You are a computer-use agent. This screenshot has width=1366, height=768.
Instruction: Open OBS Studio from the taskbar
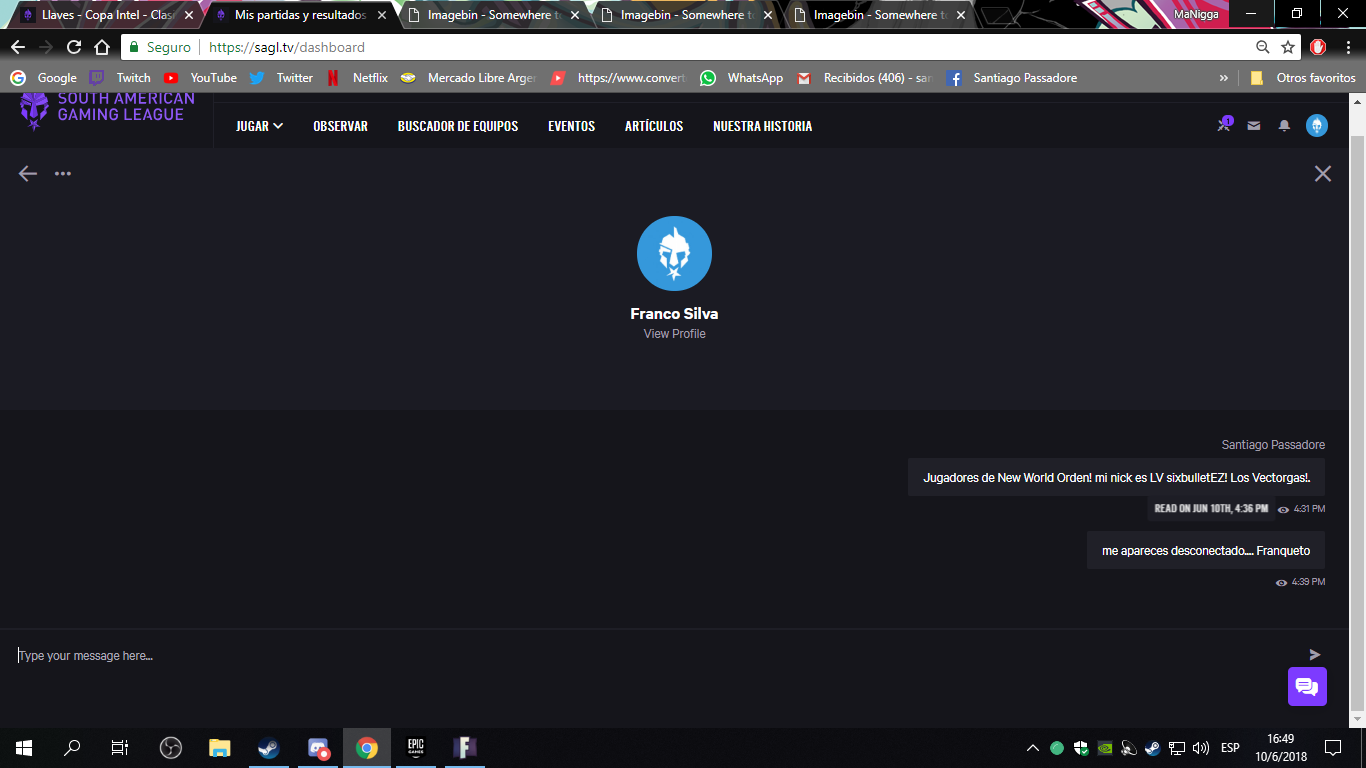pos(171,747)
